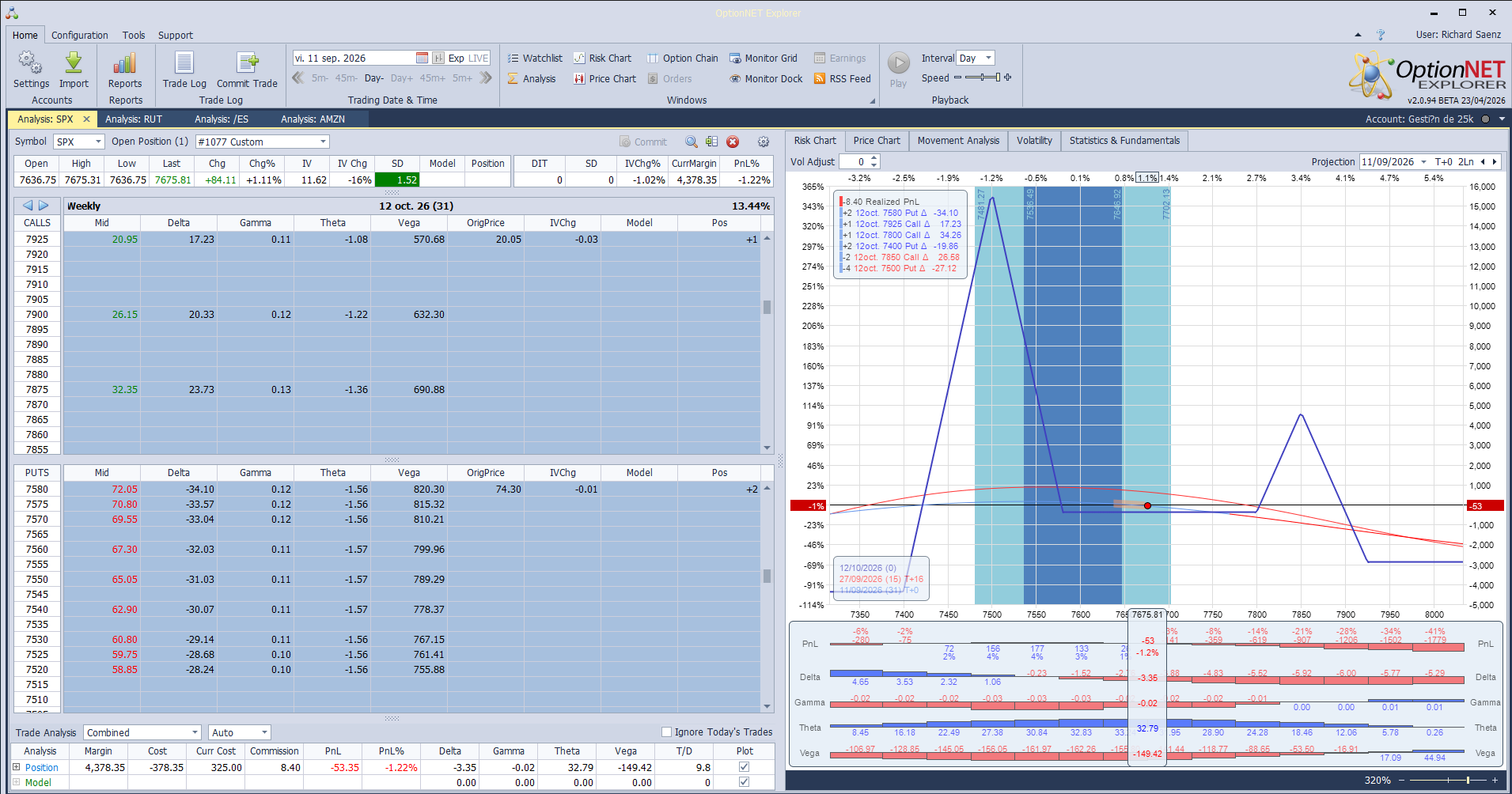The height and width of the screenshot is (794, 1512).
Task: Click the grid icon beside the magnifier
Action: pyautogui.click(x=712, y=142)
